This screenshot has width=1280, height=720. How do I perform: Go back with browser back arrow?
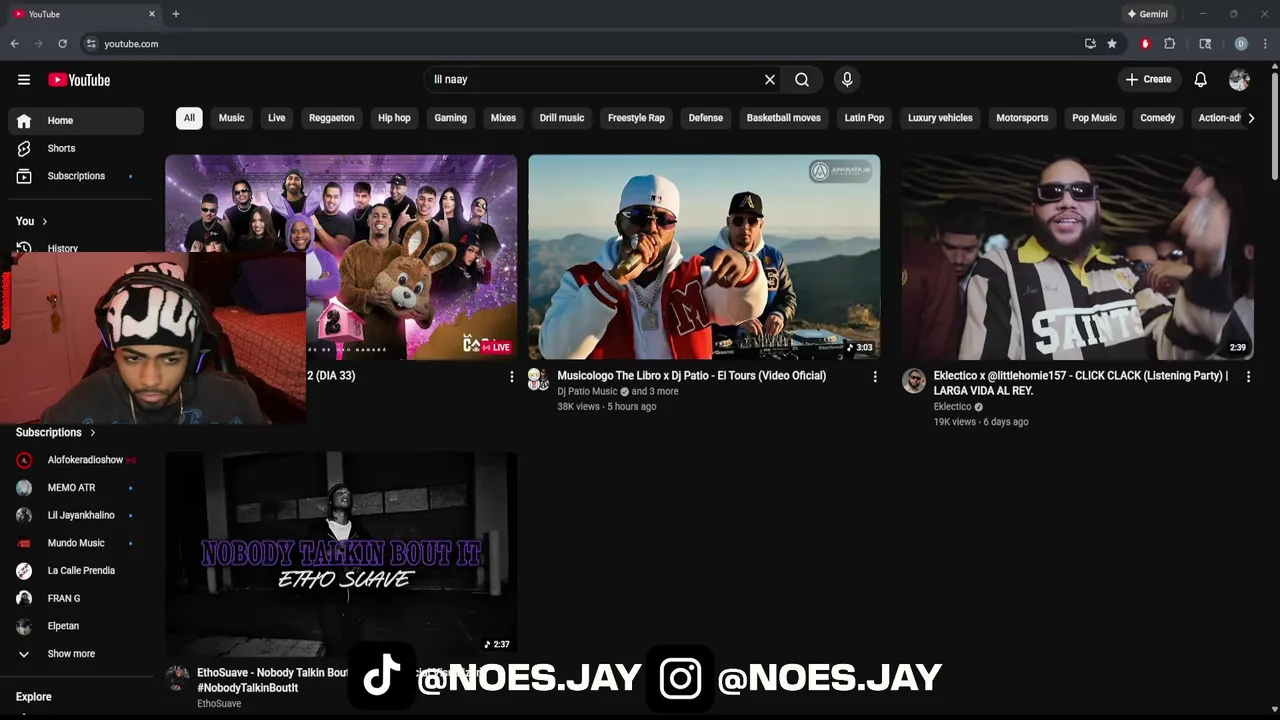(14, 44)
